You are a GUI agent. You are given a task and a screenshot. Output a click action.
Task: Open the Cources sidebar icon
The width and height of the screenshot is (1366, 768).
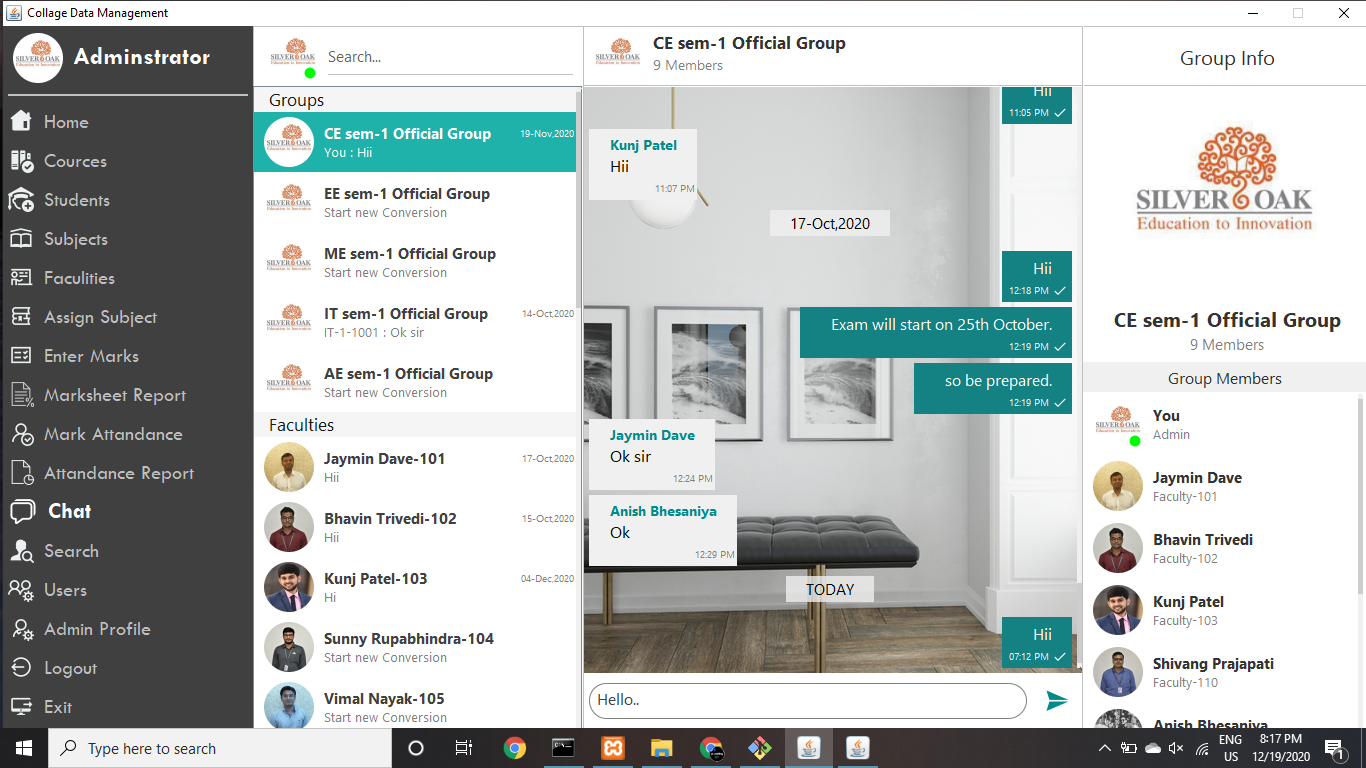22,161
